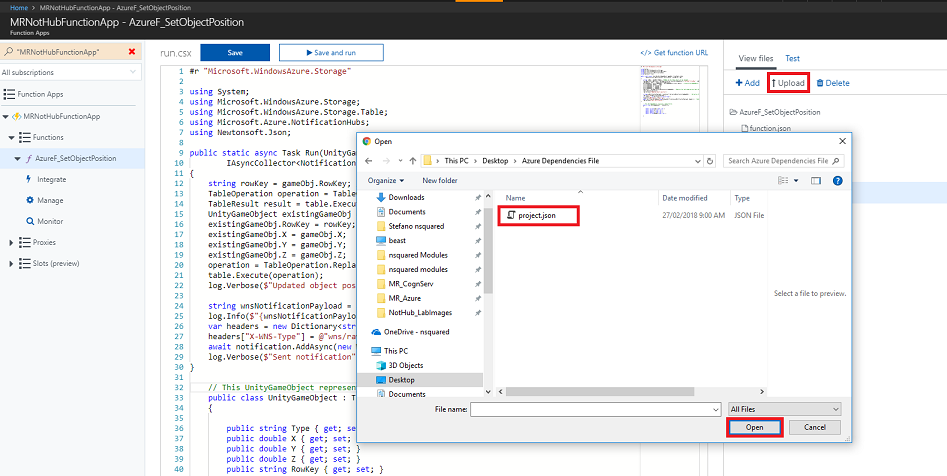Click the help icon in Open dialog
This screenshot has width=947, height=476.
[837, 180]
